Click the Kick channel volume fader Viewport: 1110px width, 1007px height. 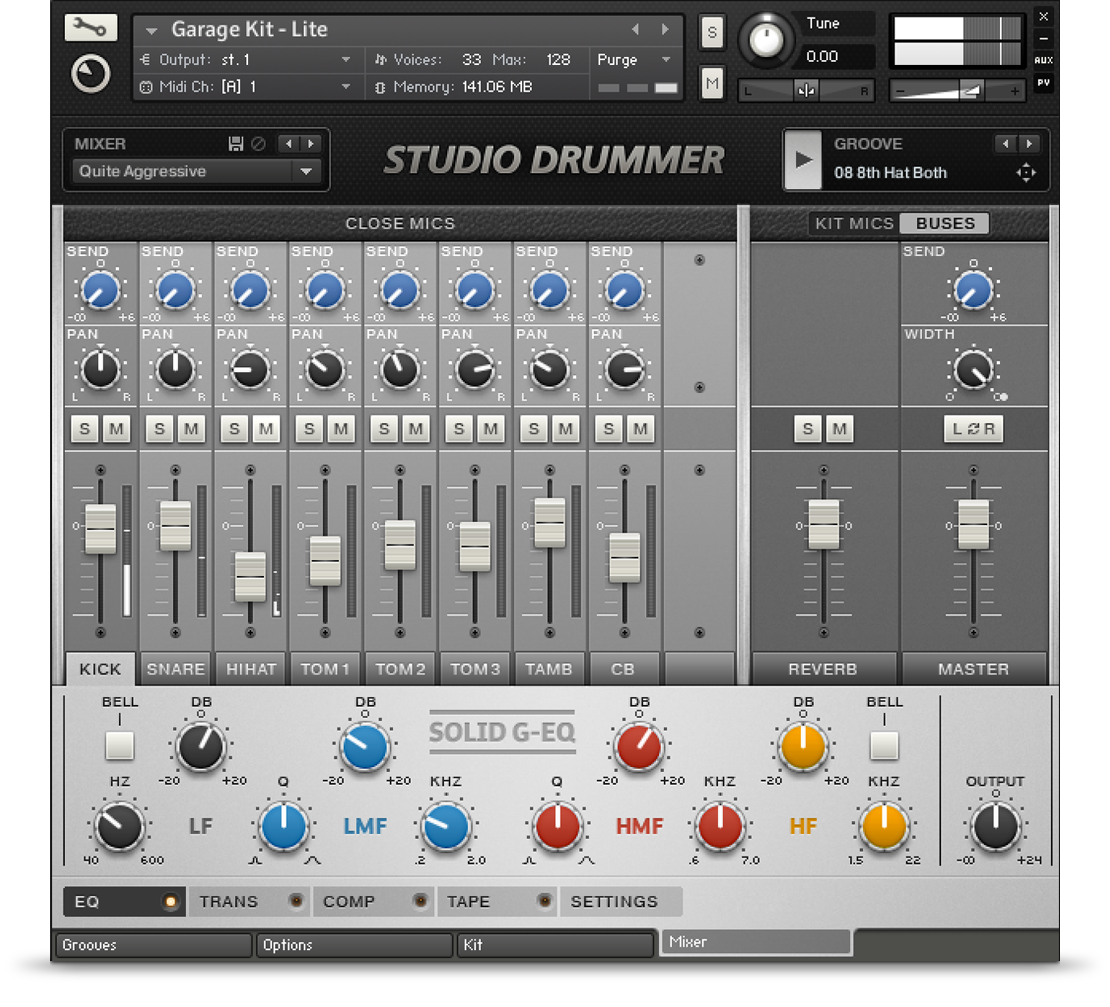(x=101, y=529)
